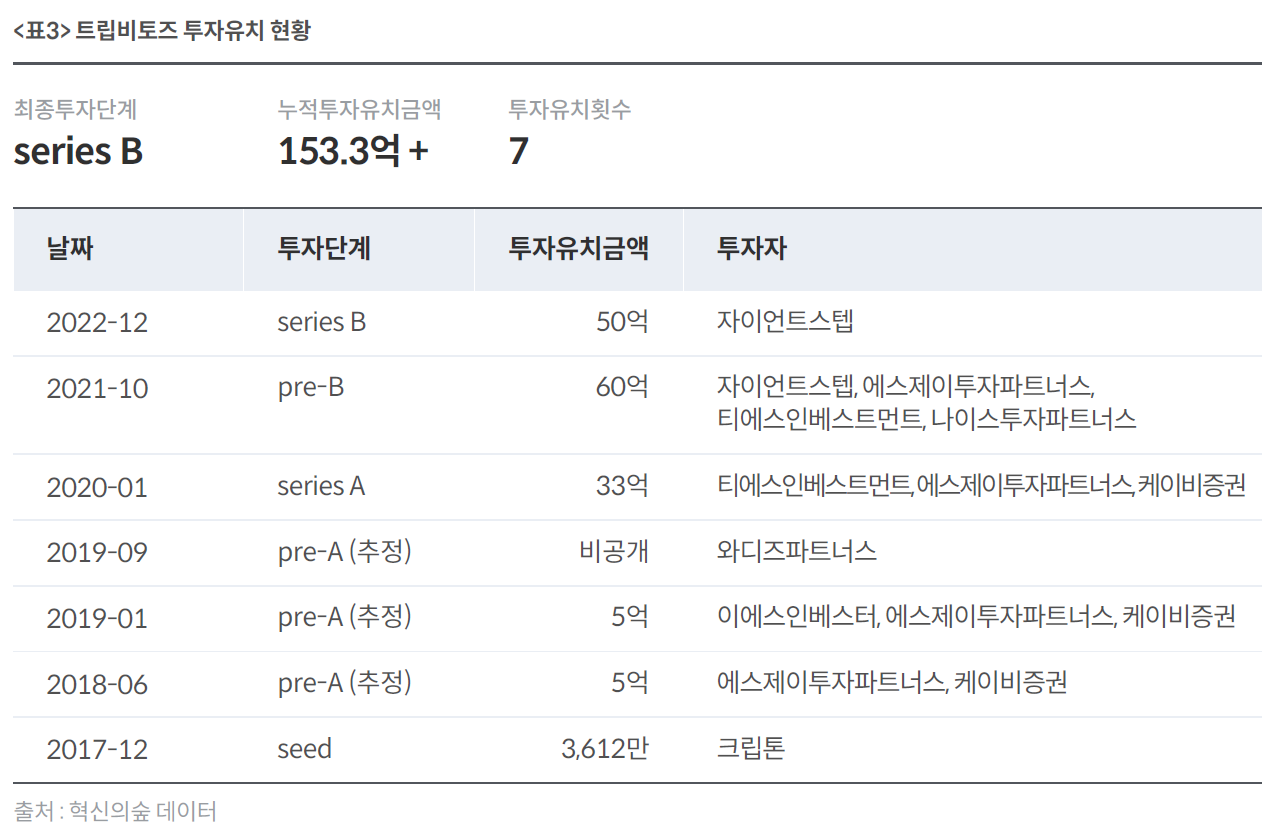Click the 비공개 amount cell
1273x829 pixels.
(x=614, y=552)
